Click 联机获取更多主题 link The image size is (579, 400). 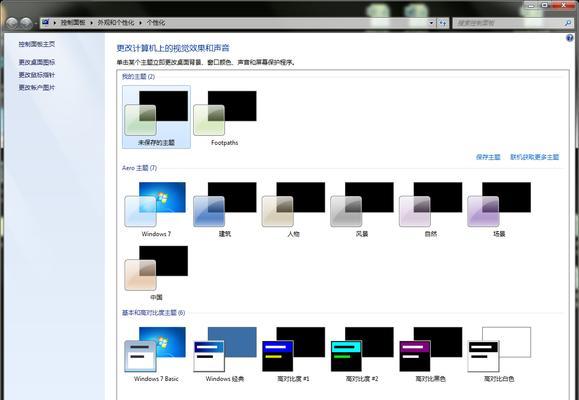pyautogui.click(x=534, y=157)
